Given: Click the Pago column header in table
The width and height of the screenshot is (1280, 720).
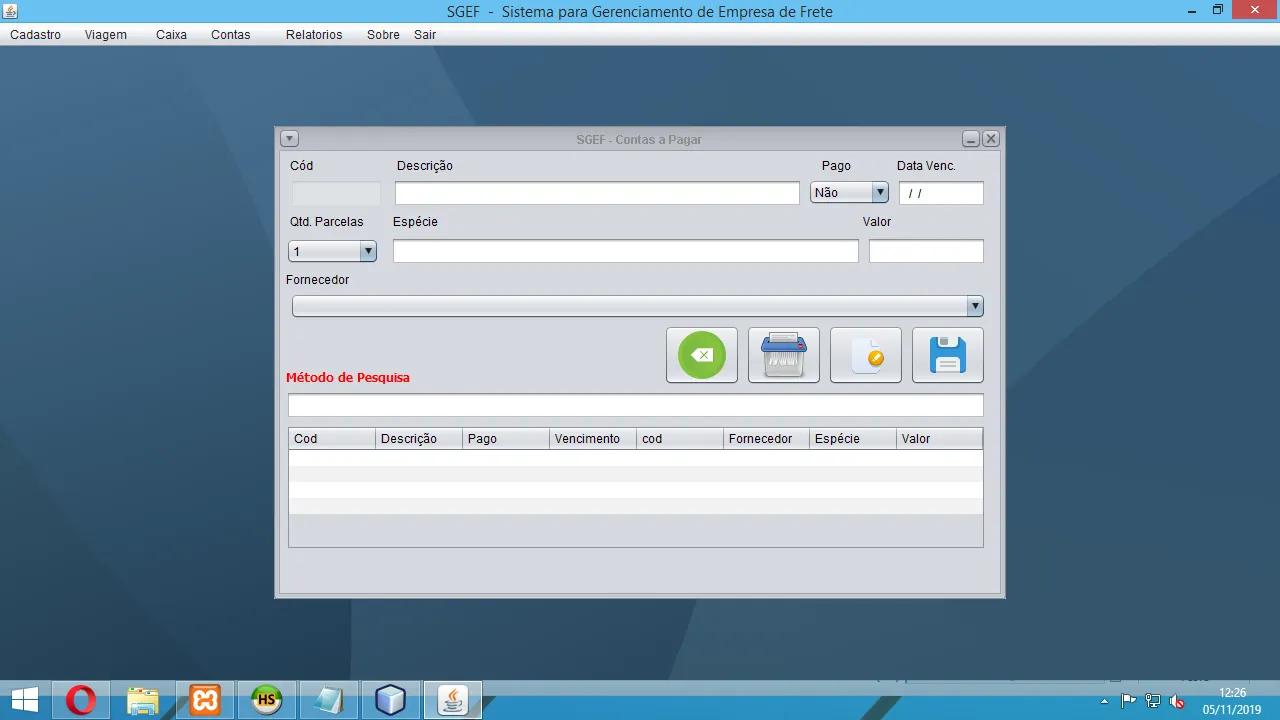Looking at the screenshot, I should (506, 439).
